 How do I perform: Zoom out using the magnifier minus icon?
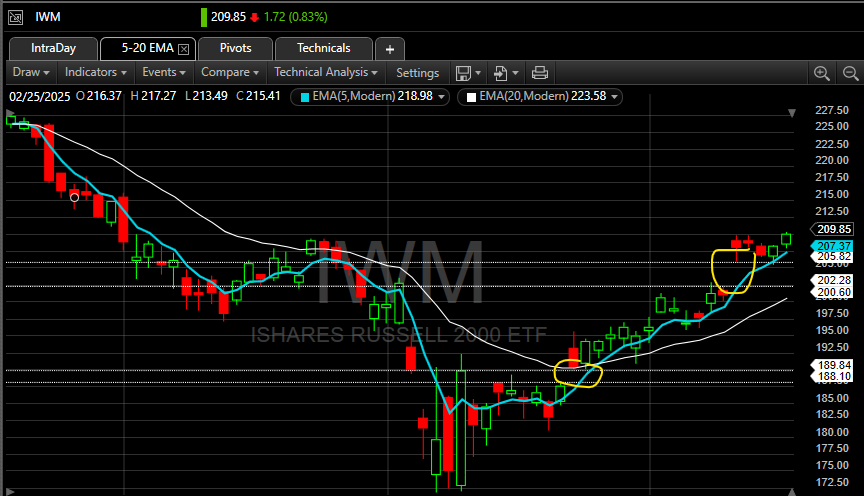[x=848, y=72]
